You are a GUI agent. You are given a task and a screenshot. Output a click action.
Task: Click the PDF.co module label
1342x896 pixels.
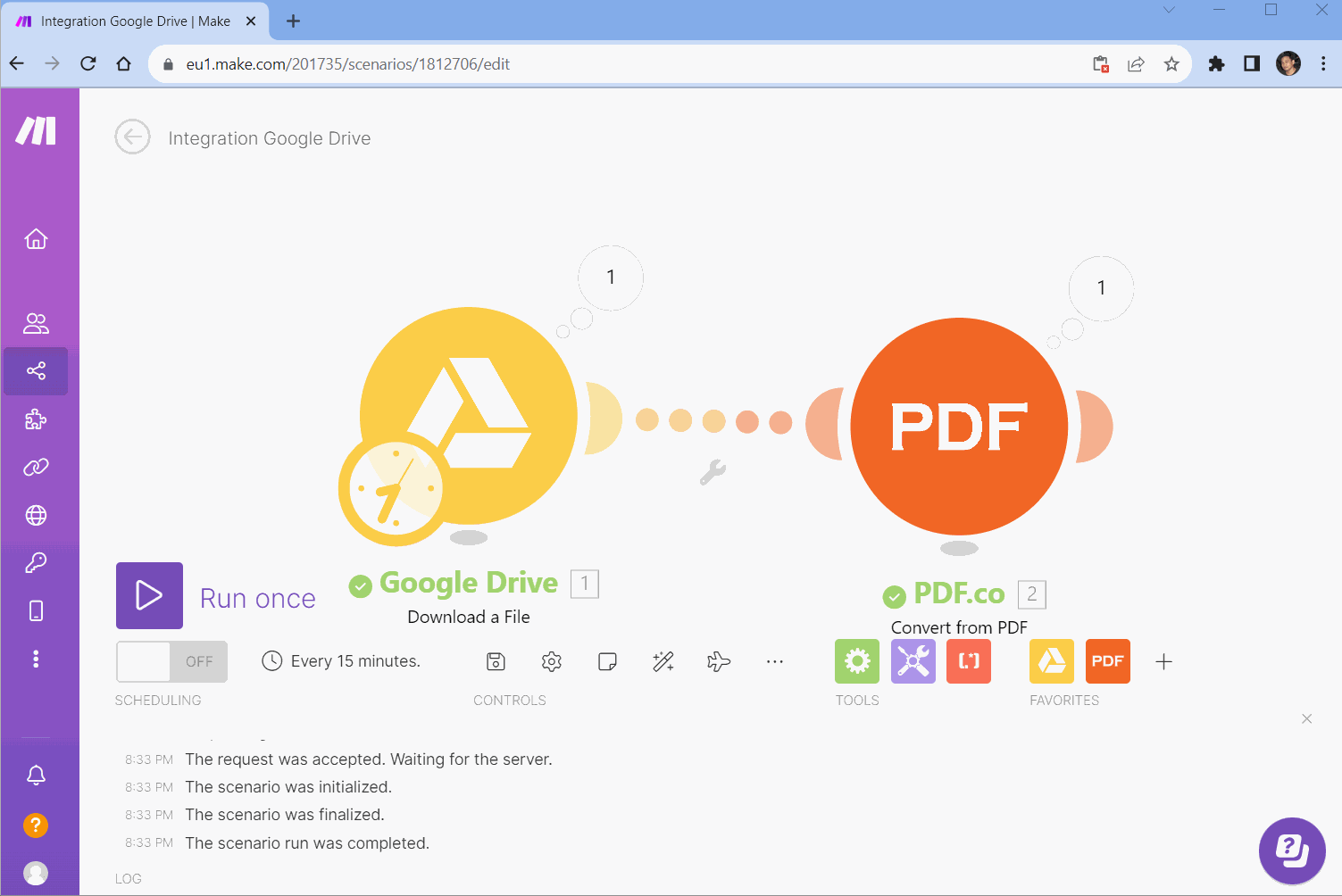point(959,593)
